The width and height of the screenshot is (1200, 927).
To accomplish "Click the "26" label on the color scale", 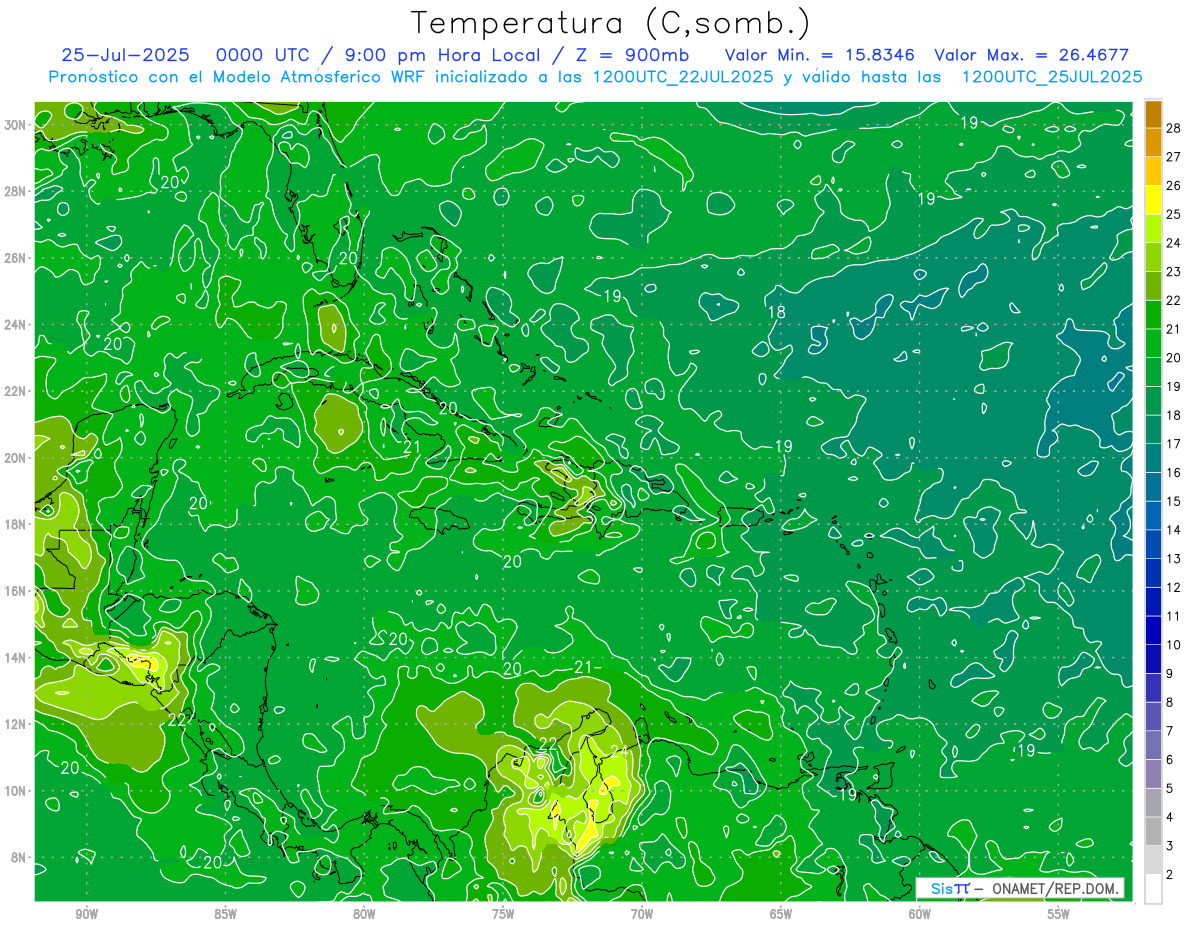I will pyautogui.click(x=1174, y=185).
